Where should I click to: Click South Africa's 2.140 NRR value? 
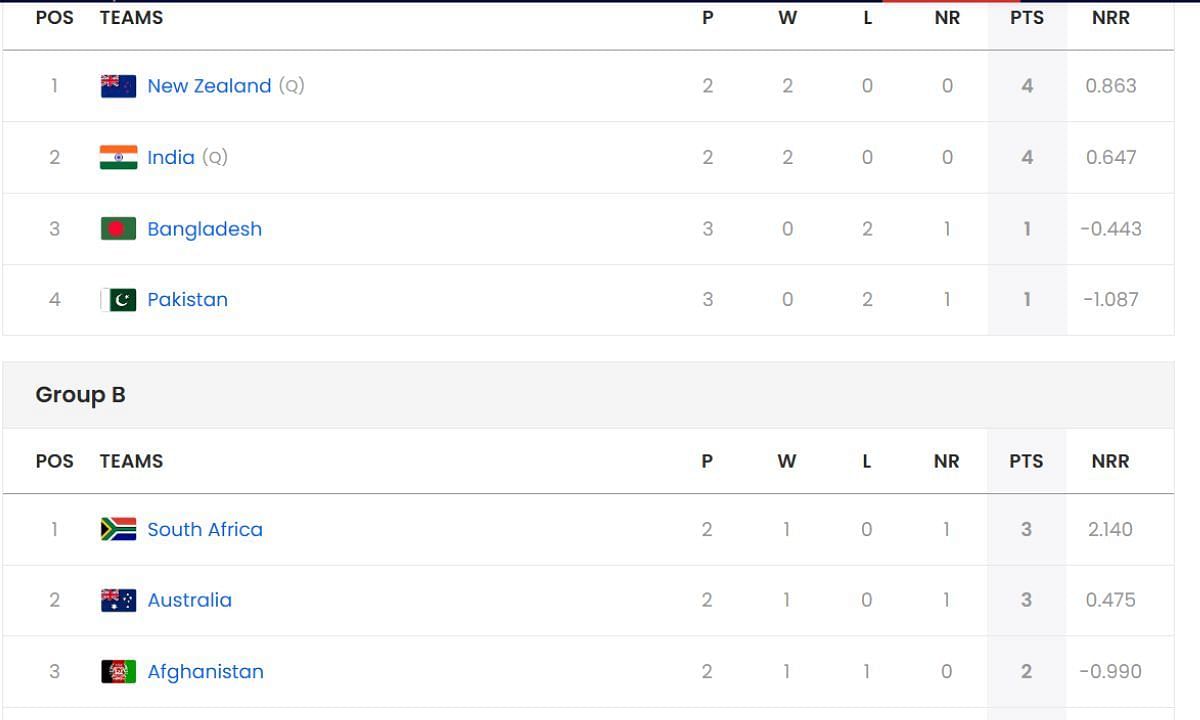pos(1110,529)
